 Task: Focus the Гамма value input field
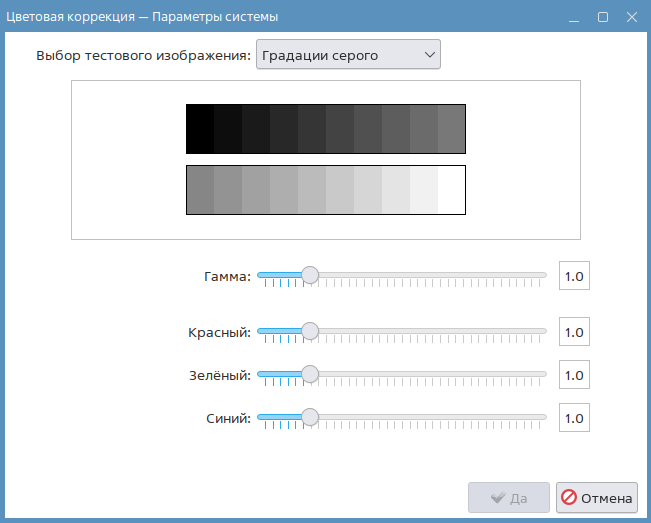[x=574, y=275]
